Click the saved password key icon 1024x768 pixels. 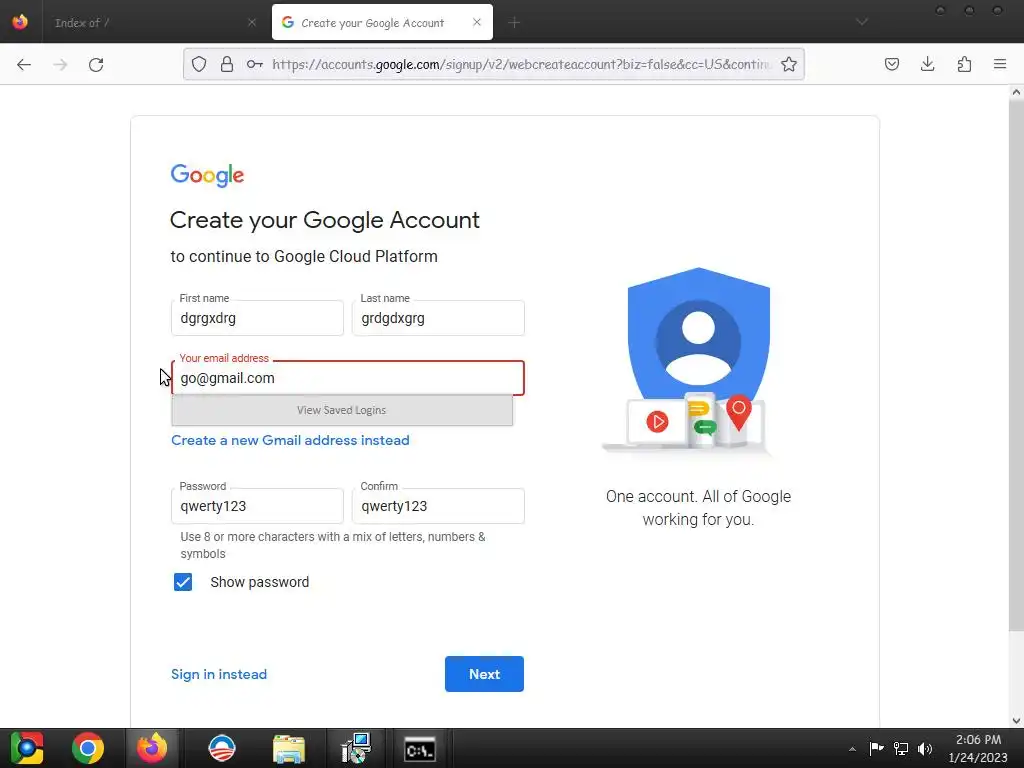(x=255, y=64)
